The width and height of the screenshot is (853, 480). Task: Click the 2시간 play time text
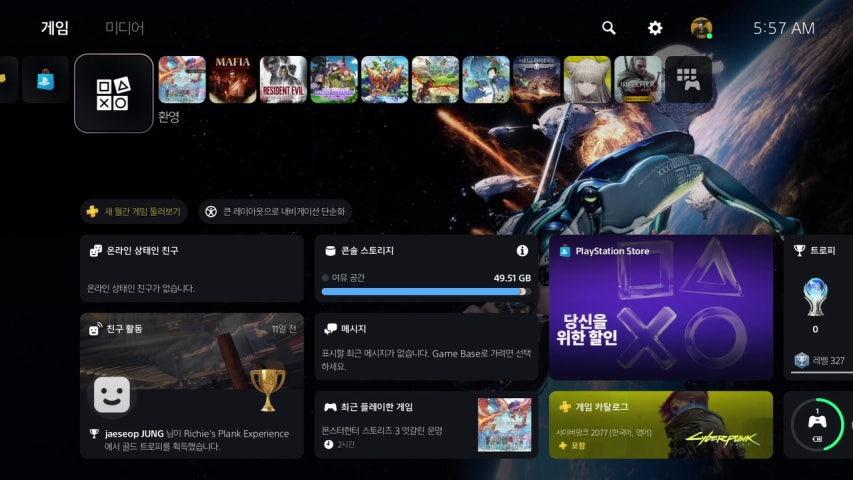coord(346,445)
